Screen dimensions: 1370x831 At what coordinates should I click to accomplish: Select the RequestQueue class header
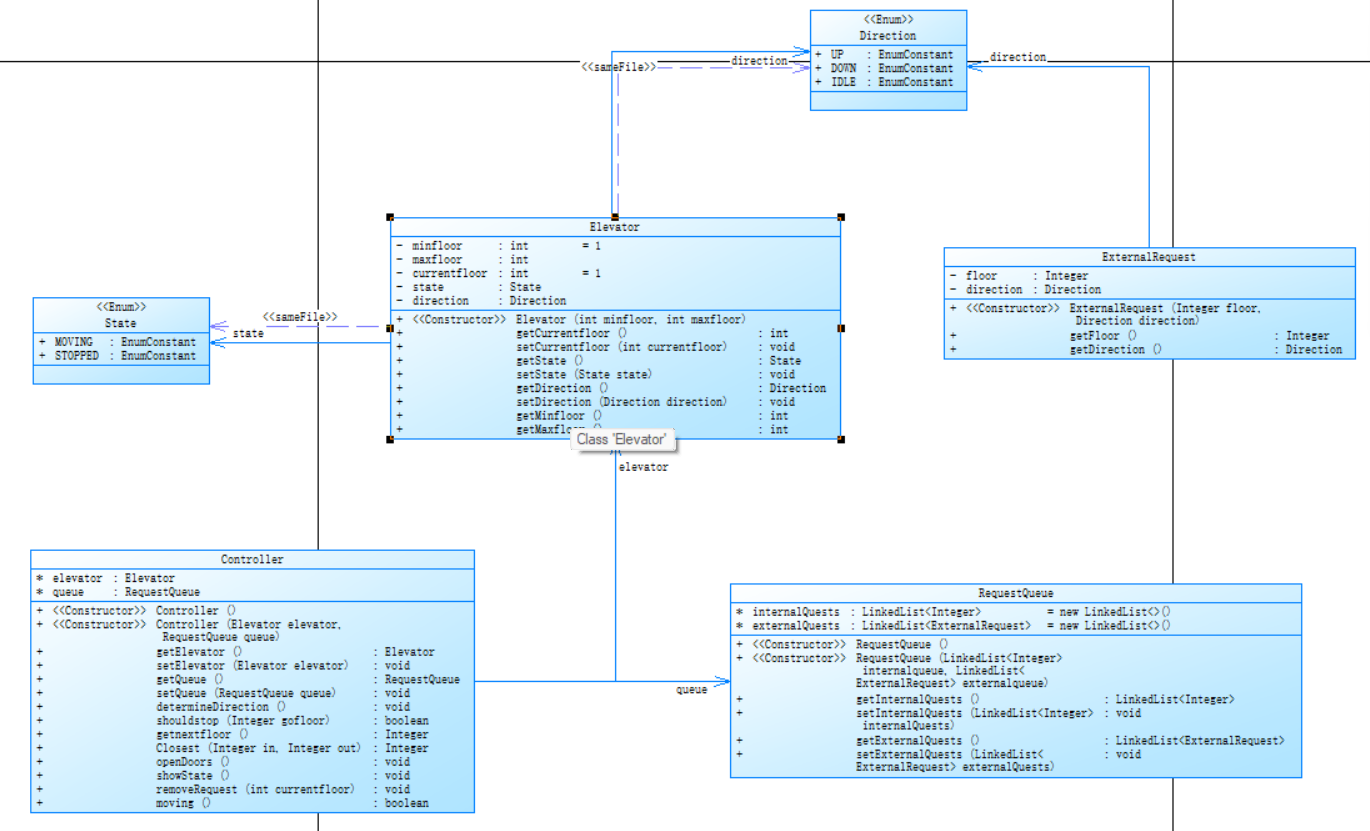[1015, 593]
